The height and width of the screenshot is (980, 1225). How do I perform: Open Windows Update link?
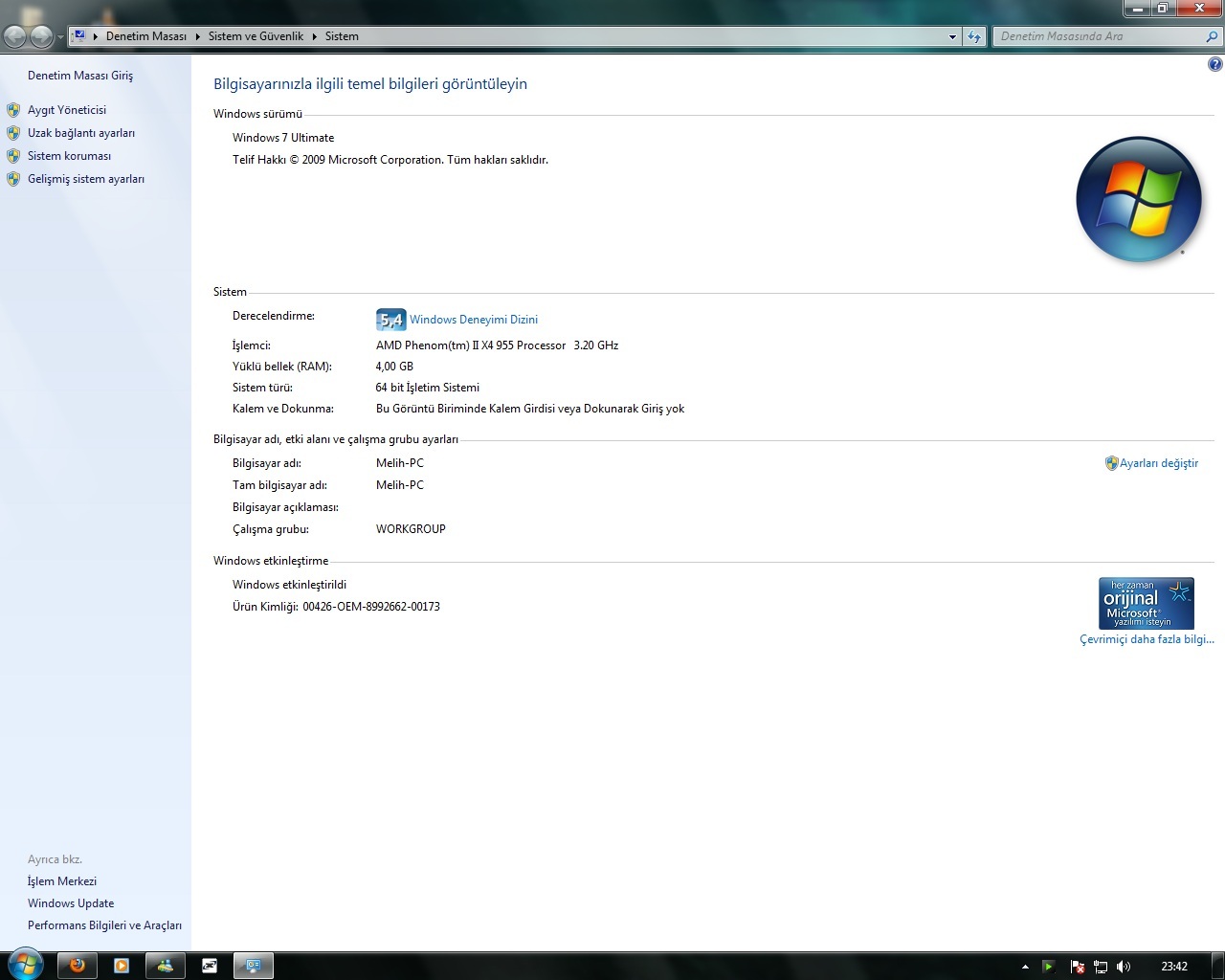pos(71,903)
